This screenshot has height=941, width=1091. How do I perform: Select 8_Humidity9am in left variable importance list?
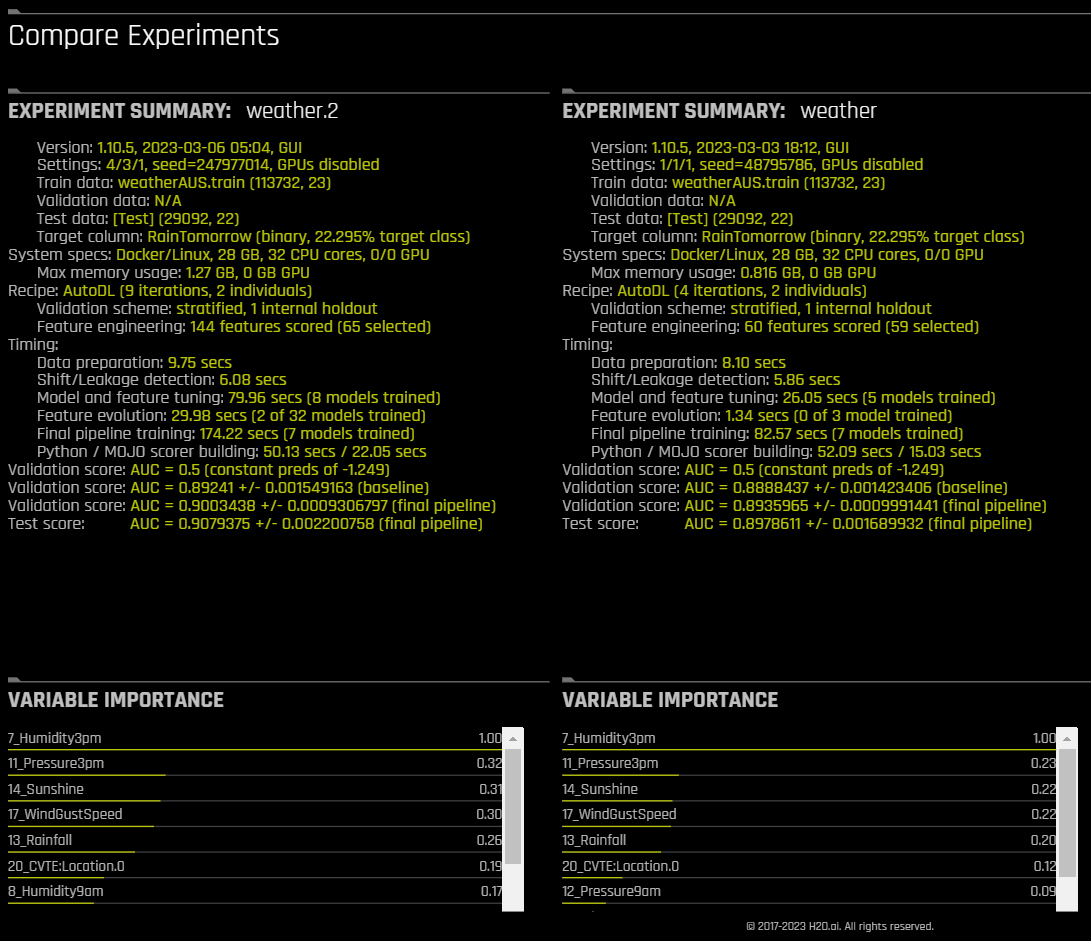pyautogui.click(x=58, y=891)
